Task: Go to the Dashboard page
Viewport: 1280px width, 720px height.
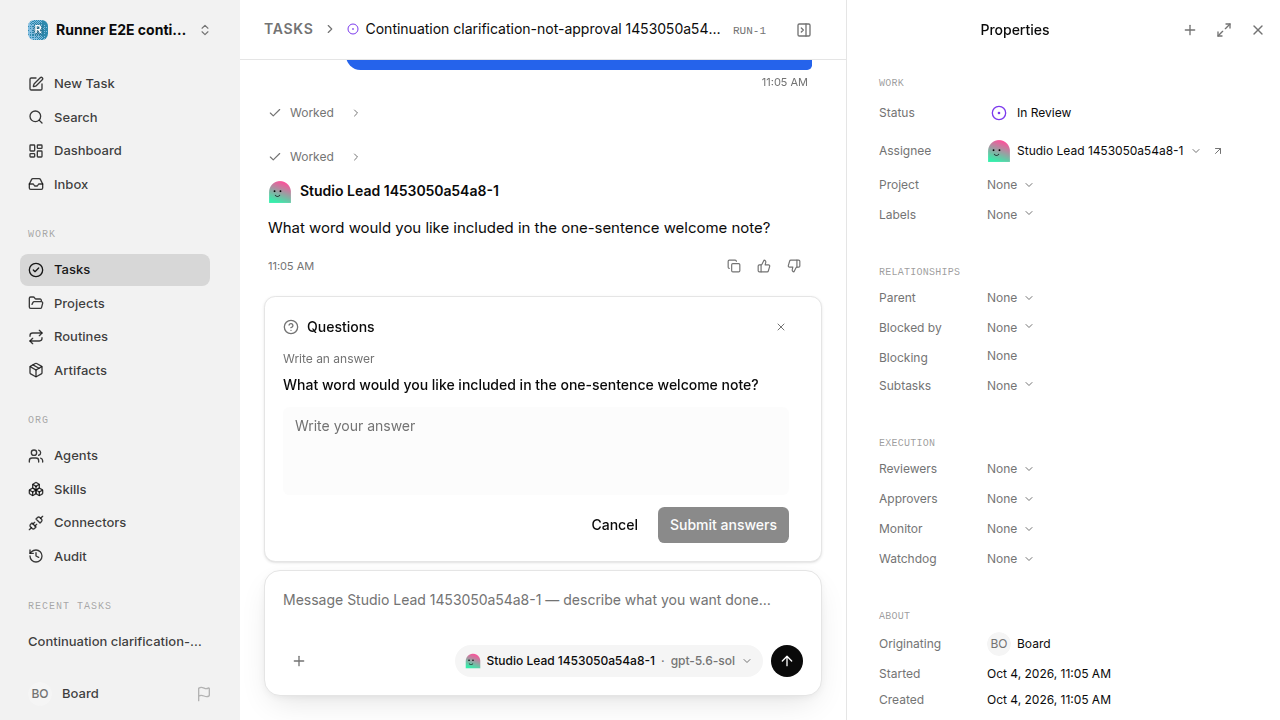Action: pyautogui.click(x=115, y=151)
